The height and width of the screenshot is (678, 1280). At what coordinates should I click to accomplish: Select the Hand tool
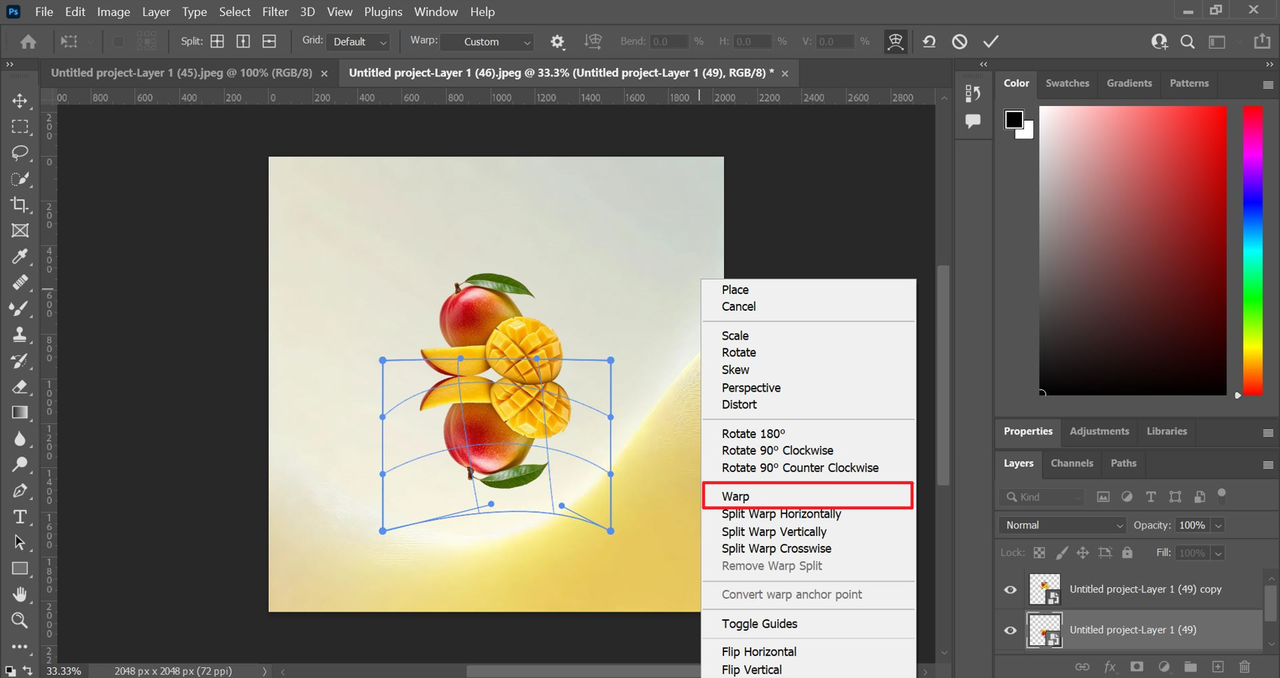pos(19,595)
